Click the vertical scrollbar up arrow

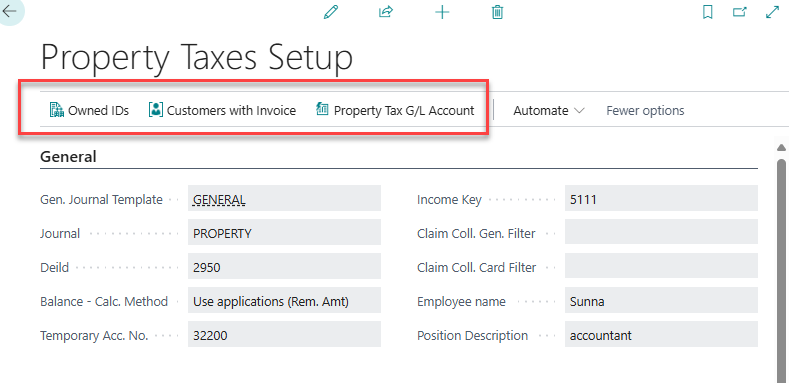[x=782, y=148]
